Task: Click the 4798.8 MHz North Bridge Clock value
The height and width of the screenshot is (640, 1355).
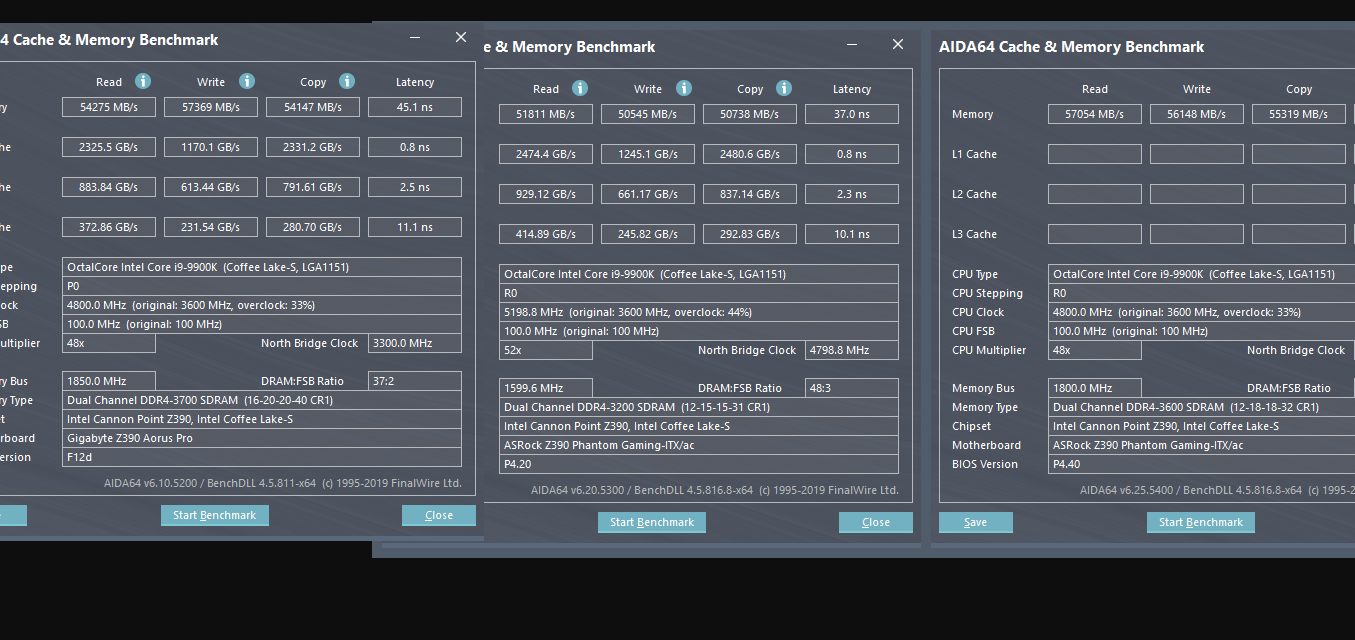Action: click(x=852, y=350)
